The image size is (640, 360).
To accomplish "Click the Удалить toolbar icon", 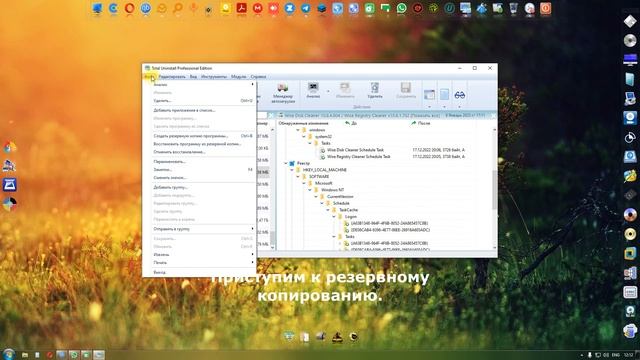I will click(x=375, y=91).
